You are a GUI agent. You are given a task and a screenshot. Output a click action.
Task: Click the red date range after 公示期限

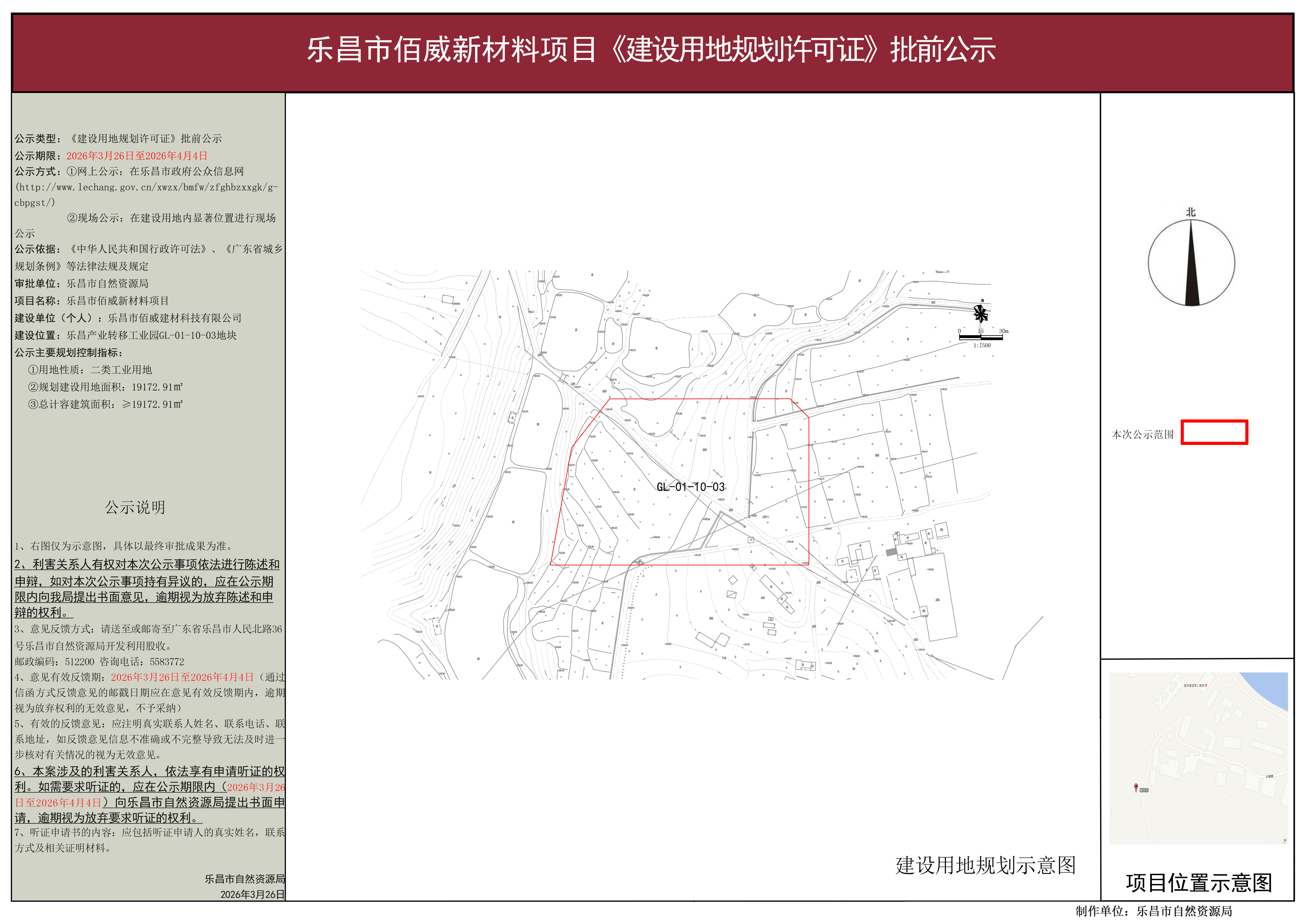137,156
